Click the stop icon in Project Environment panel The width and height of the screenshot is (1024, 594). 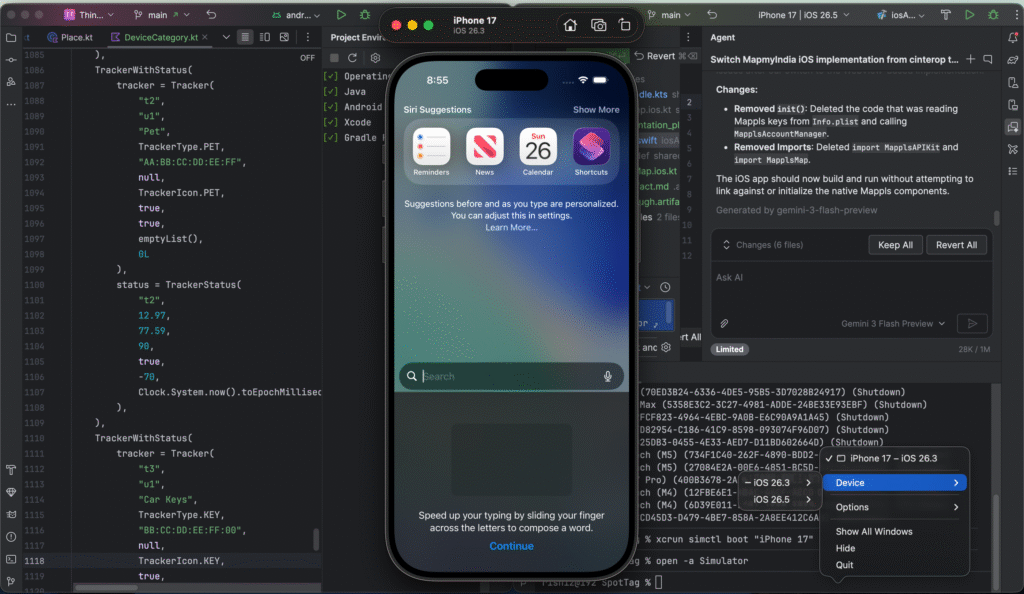click(334, 57)
